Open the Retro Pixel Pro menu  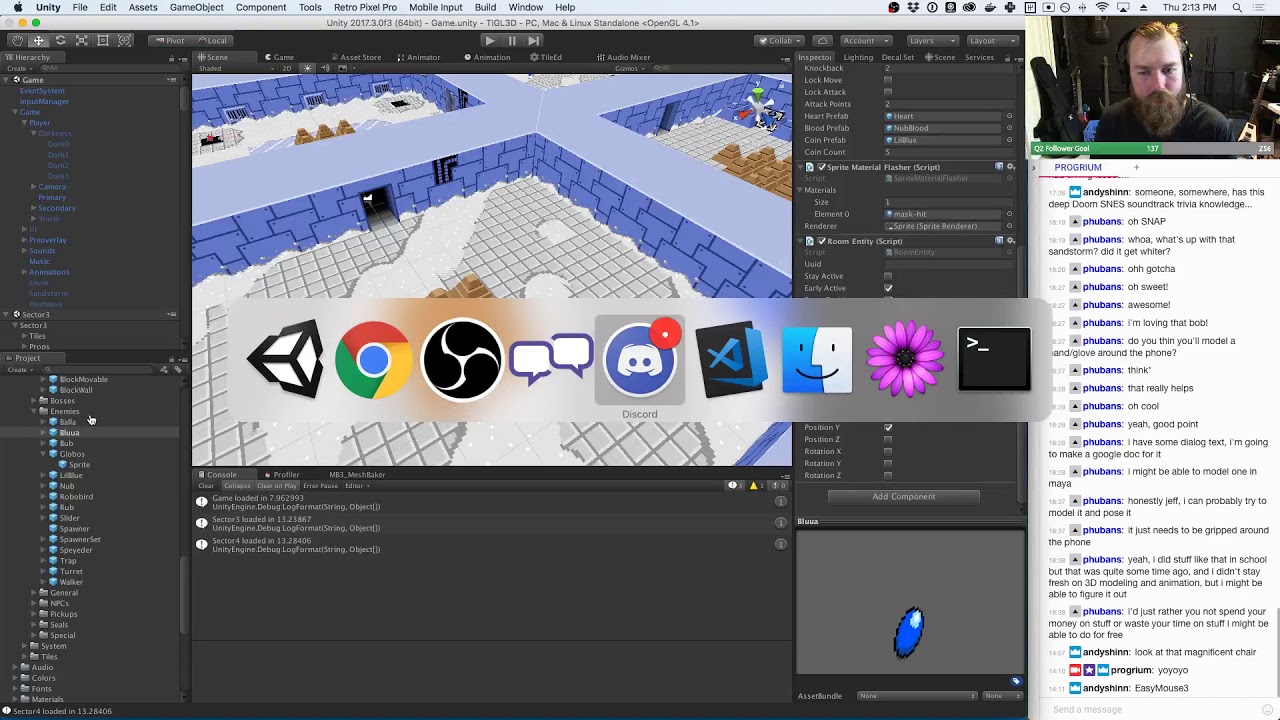coord(365,7)
